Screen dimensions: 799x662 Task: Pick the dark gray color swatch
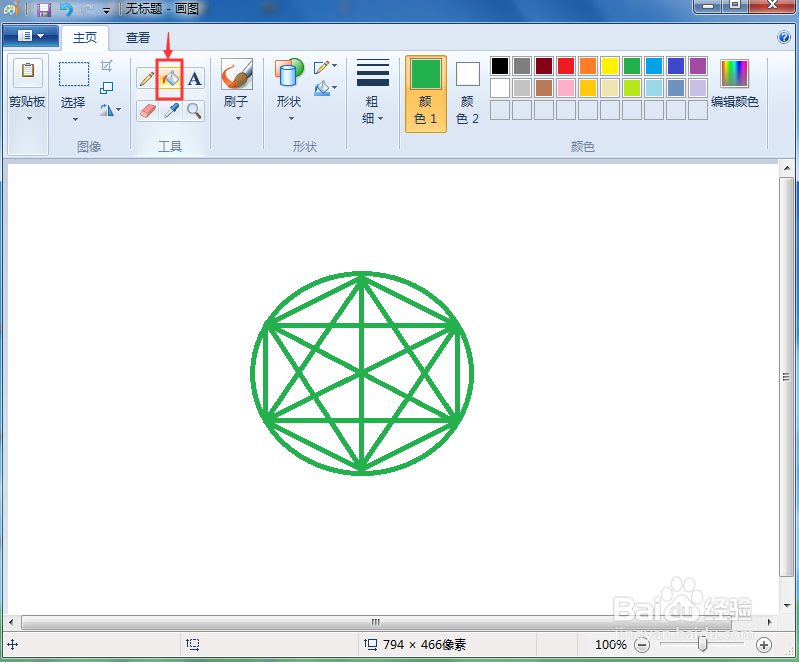click(x=522, y=66)
